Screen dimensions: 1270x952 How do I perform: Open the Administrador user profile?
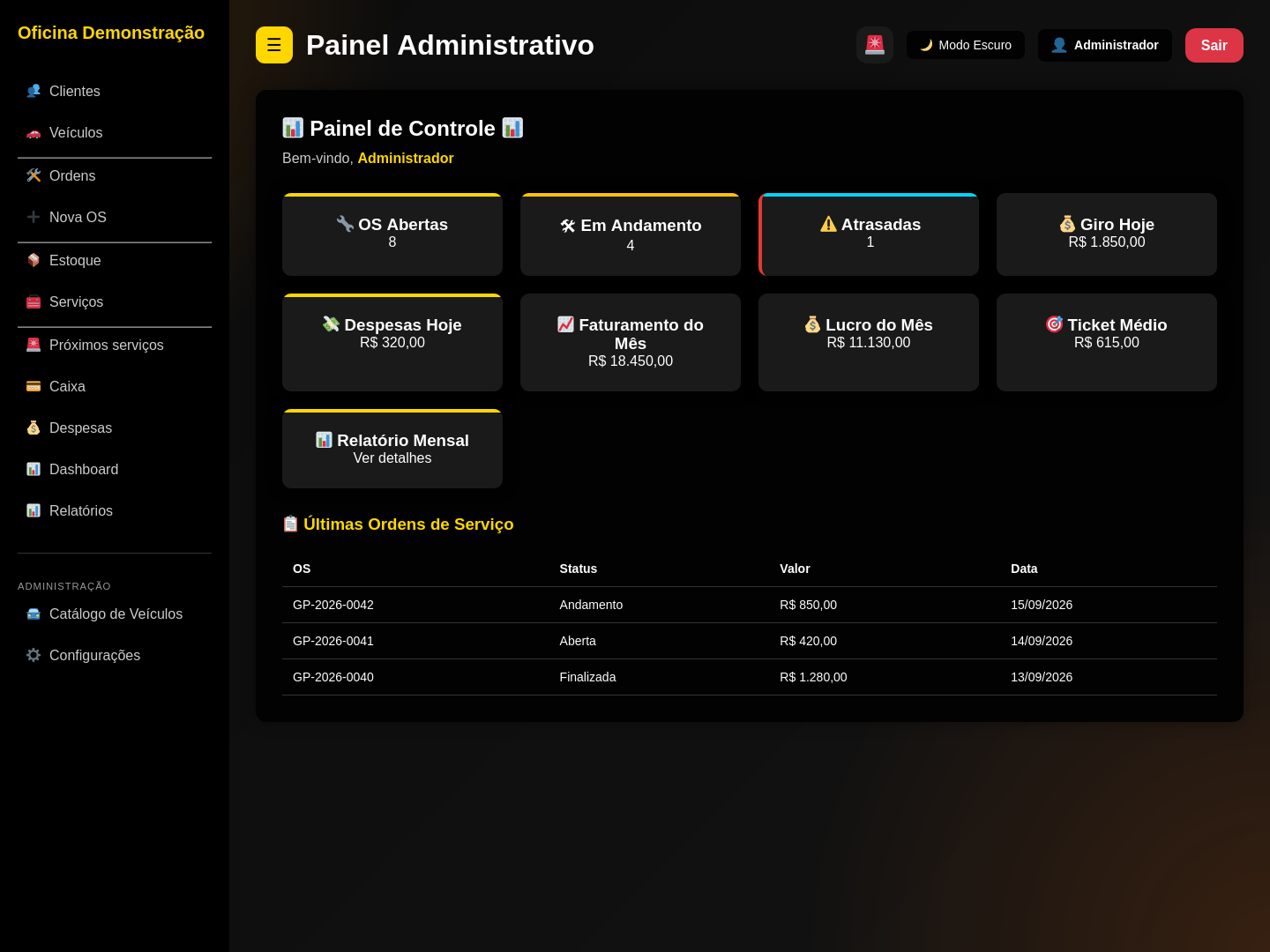pyautogui.click(x=1105, y=45)
